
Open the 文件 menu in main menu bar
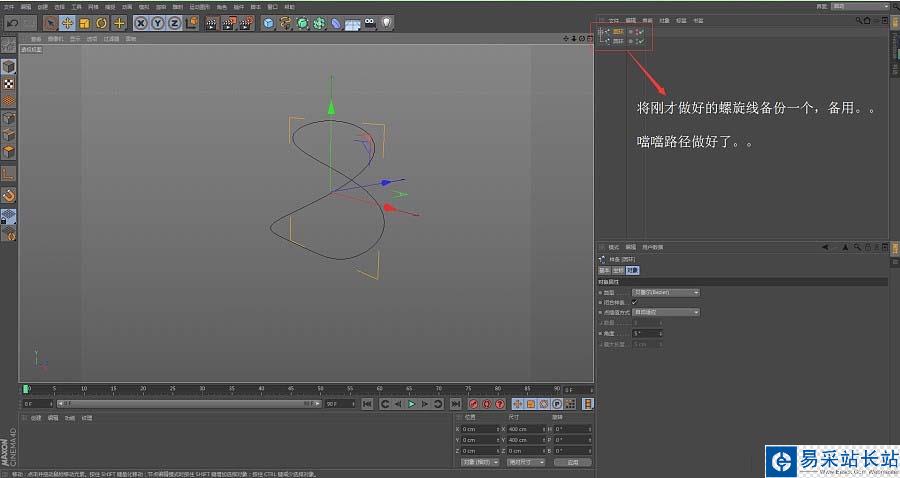(x=9, y=7)
